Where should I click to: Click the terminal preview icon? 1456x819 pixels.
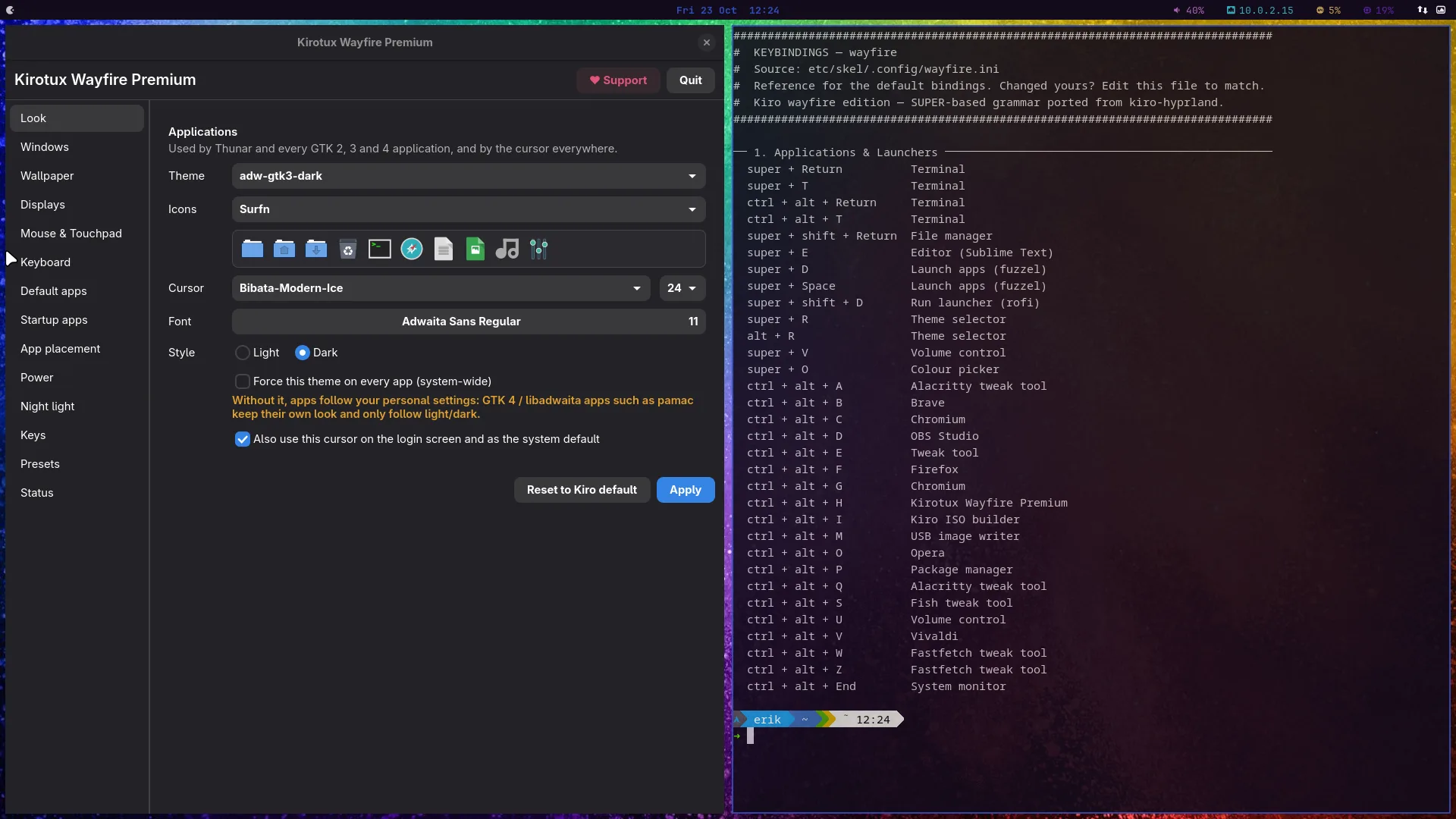(x=380, y=249)
